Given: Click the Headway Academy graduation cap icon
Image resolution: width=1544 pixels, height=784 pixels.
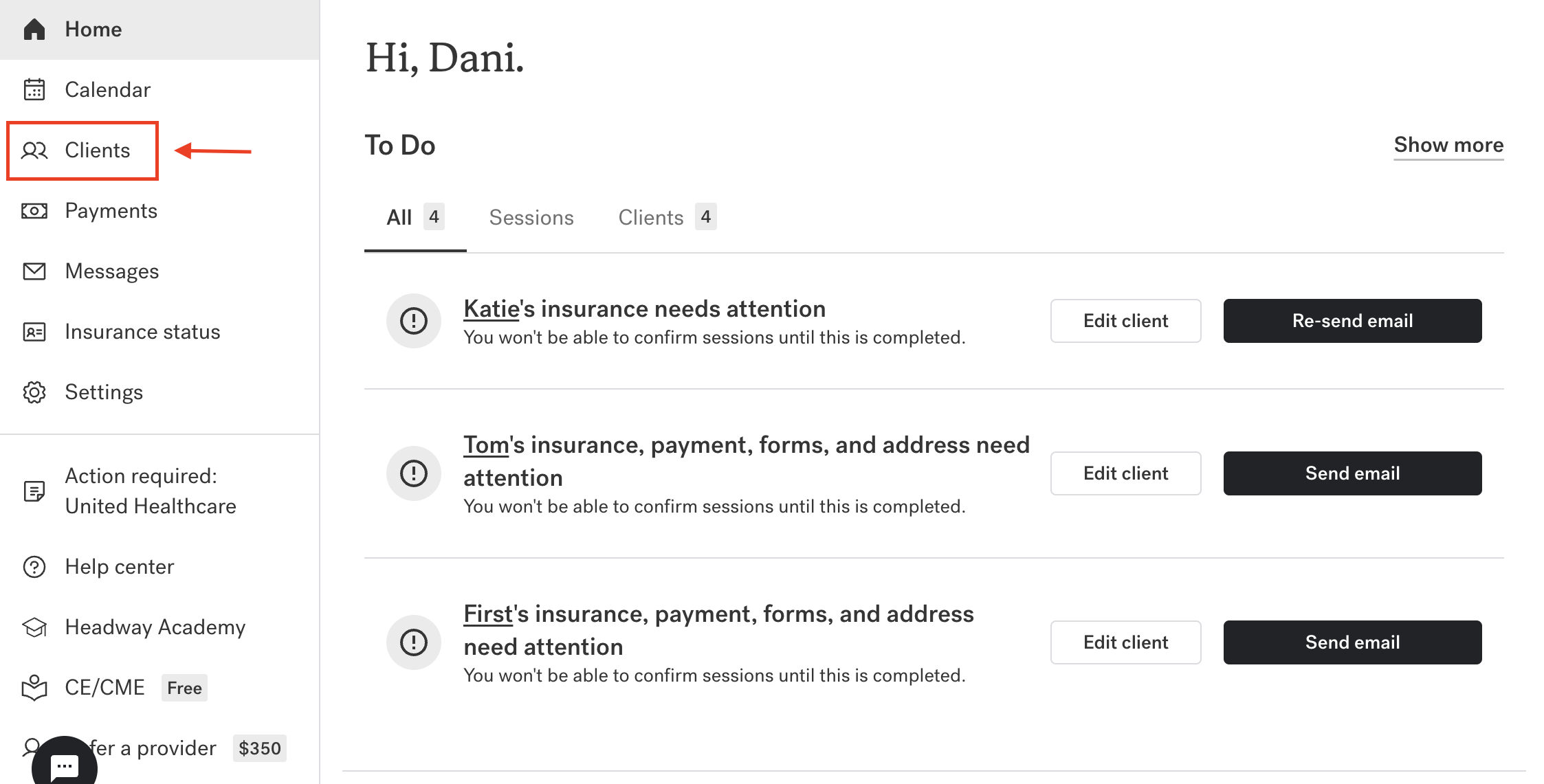Looking at the screenshot, I should tap(34, 627).
